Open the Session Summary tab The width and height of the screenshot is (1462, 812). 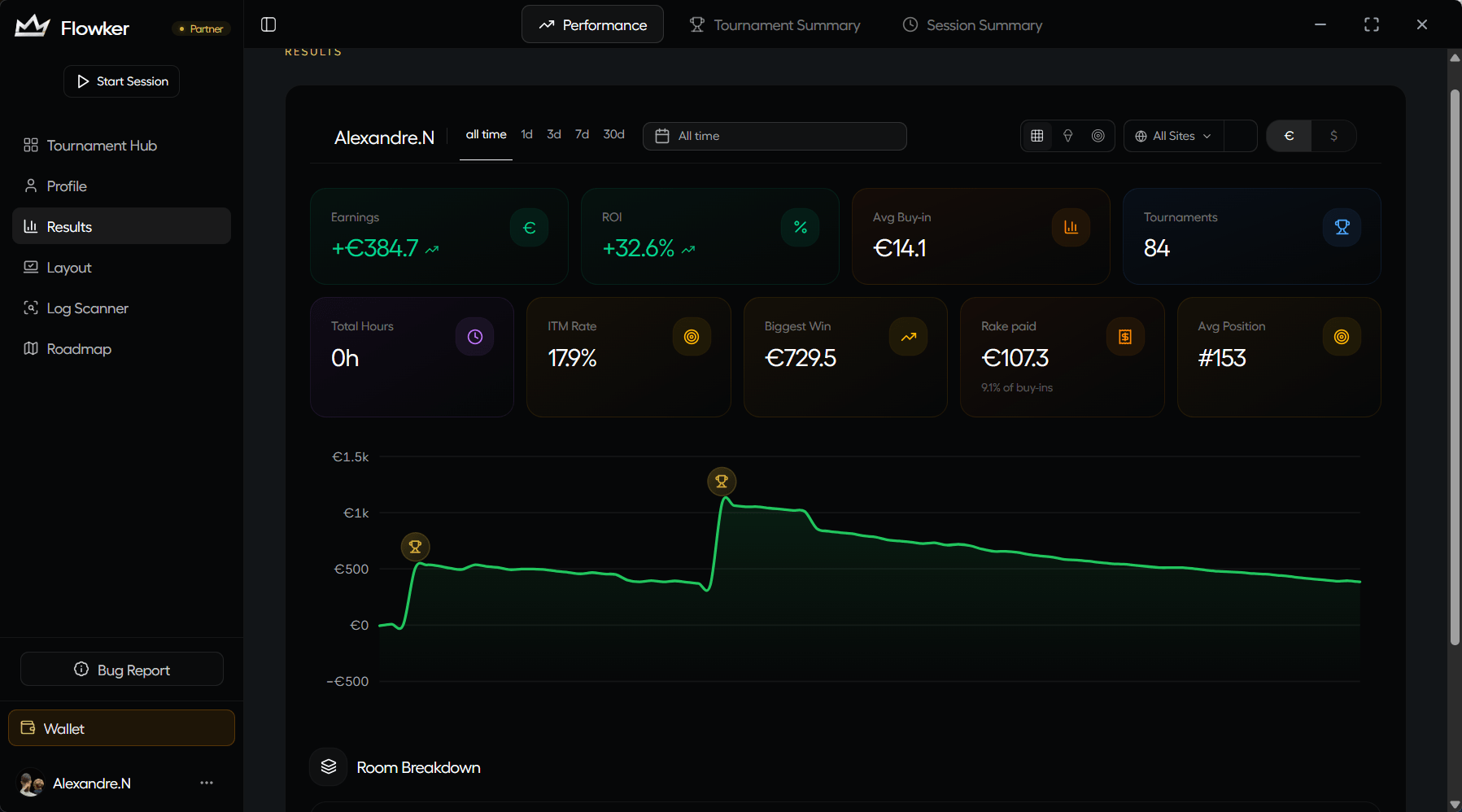pos(972,24)
